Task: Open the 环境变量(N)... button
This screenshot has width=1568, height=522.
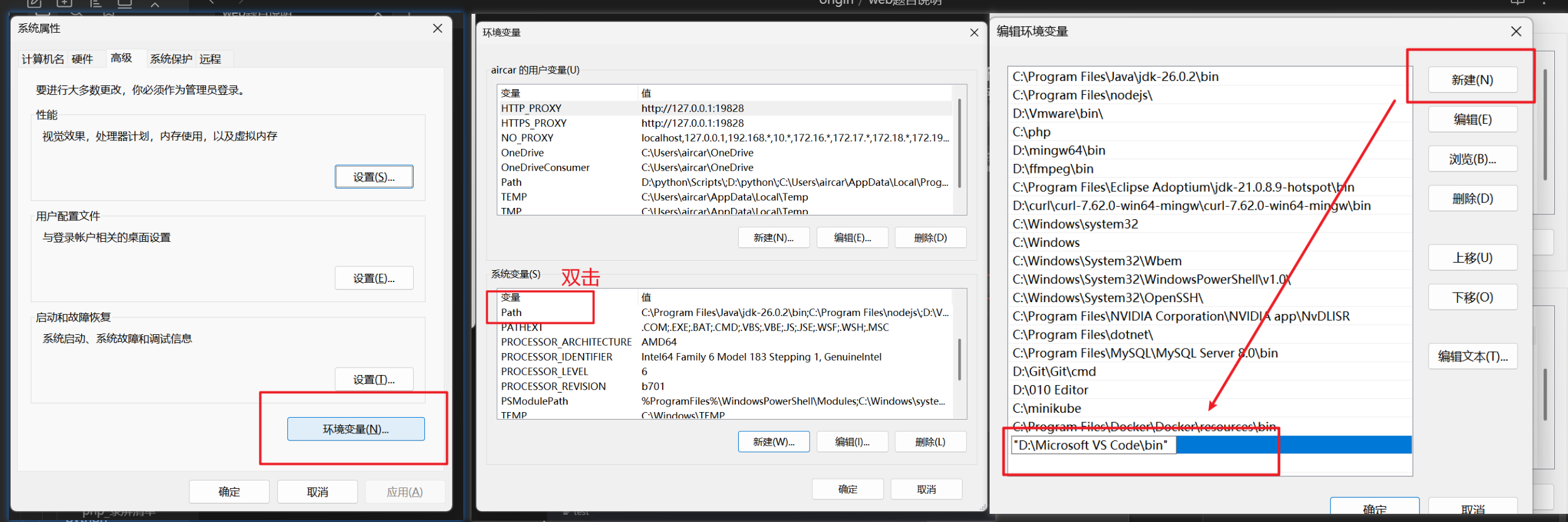Action: (x=356, y=429)
